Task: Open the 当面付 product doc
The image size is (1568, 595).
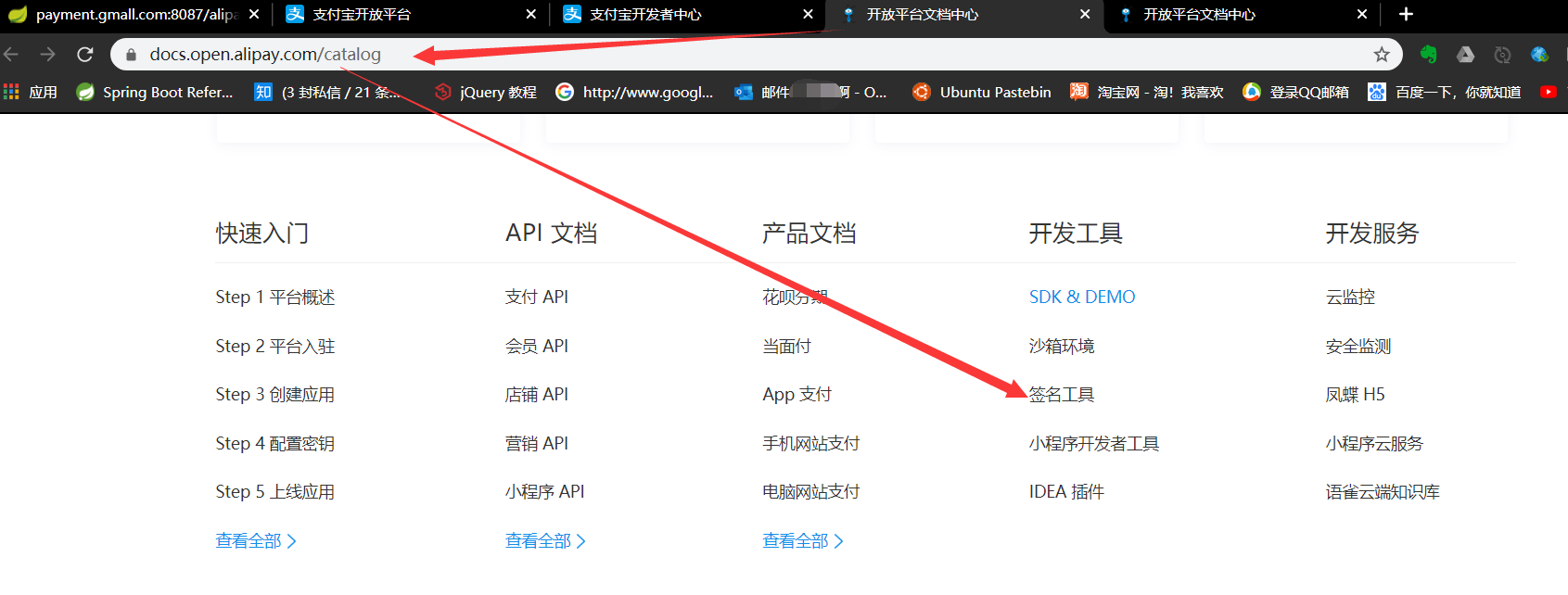Action: tap(787, 347)
